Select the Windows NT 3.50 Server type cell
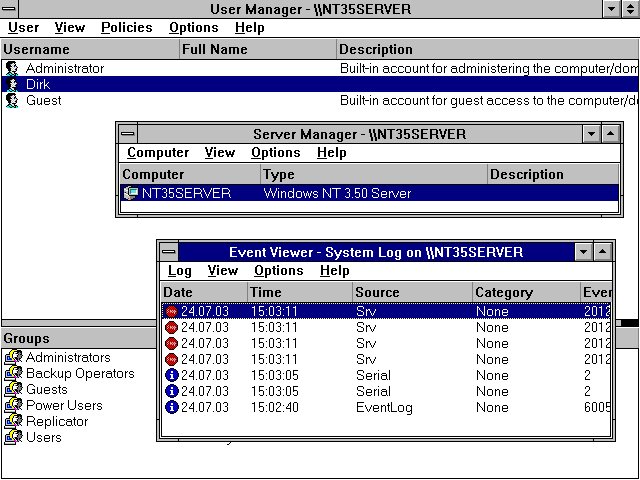This screenshot has height=480, width=640. [337, 193]
